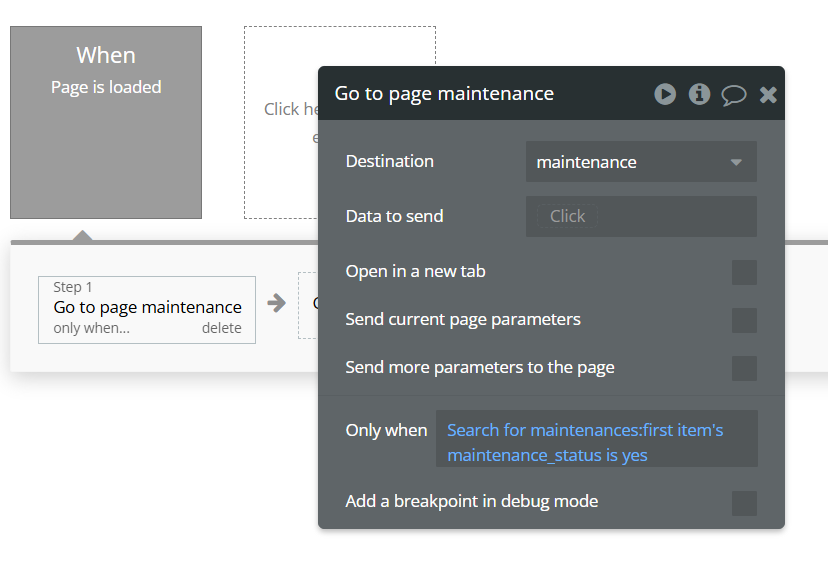Viewport: 828px width, 574px height.
Task: Click the Go to page maintenance panel title
Action: point(444,94)
